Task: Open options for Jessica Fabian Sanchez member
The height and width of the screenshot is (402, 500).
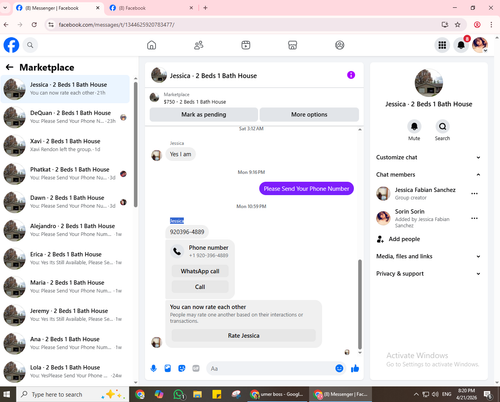Action: pos(474,193)
